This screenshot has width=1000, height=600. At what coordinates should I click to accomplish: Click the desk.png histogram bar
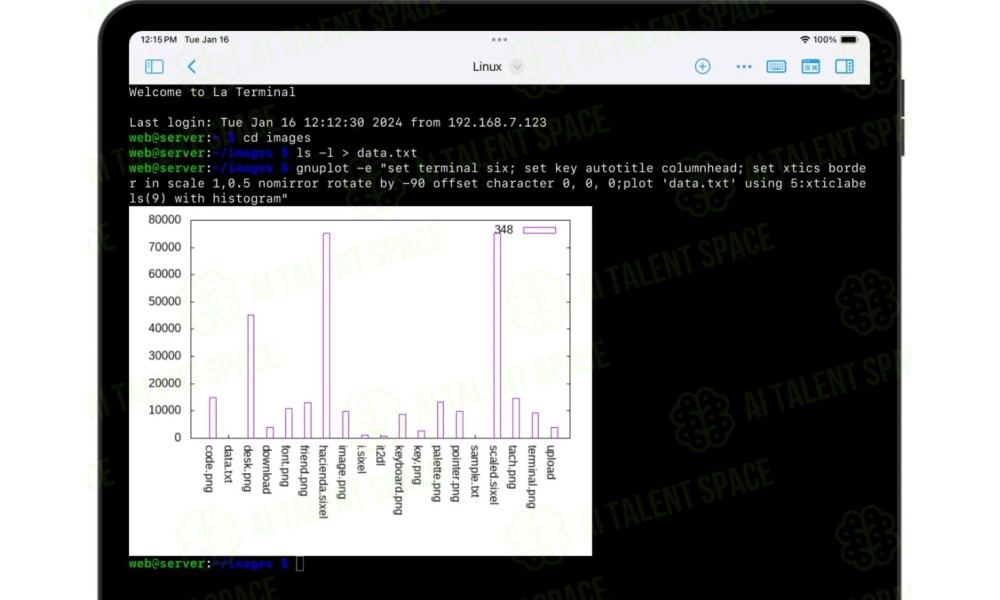251,376
